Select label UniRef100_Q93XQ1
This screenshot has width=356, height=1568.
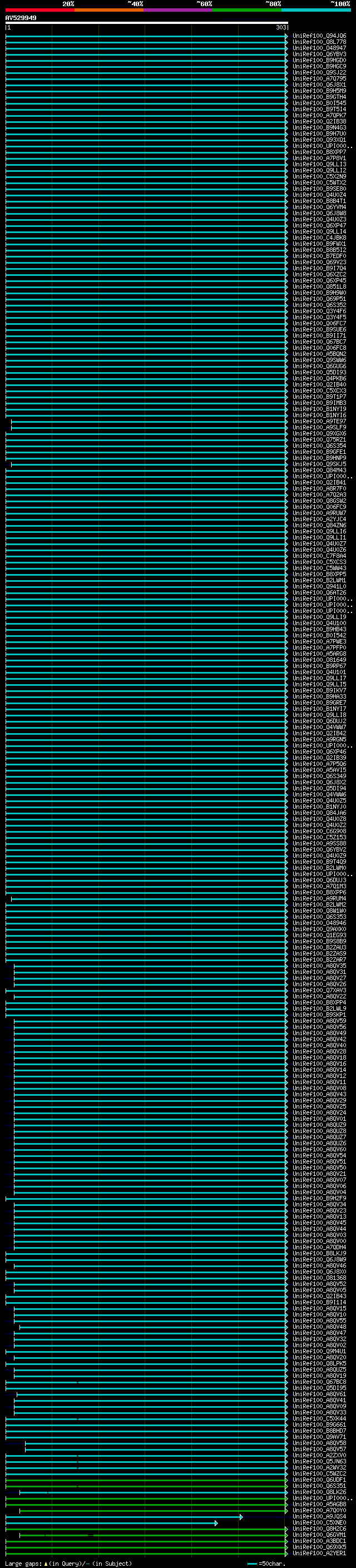click(x=319, y=140)
